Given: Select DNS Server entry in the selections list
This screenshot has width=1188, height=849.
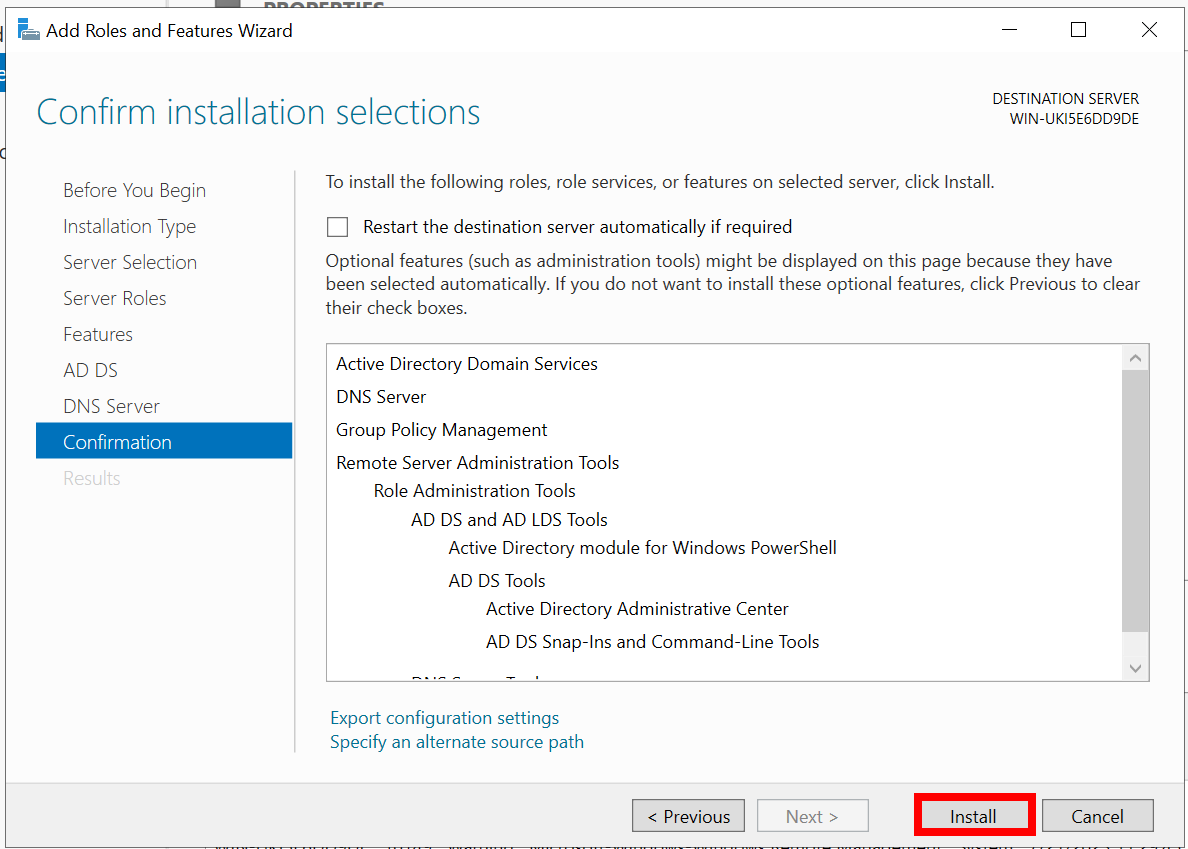Looking at the screenshot, I should [381, 397].
